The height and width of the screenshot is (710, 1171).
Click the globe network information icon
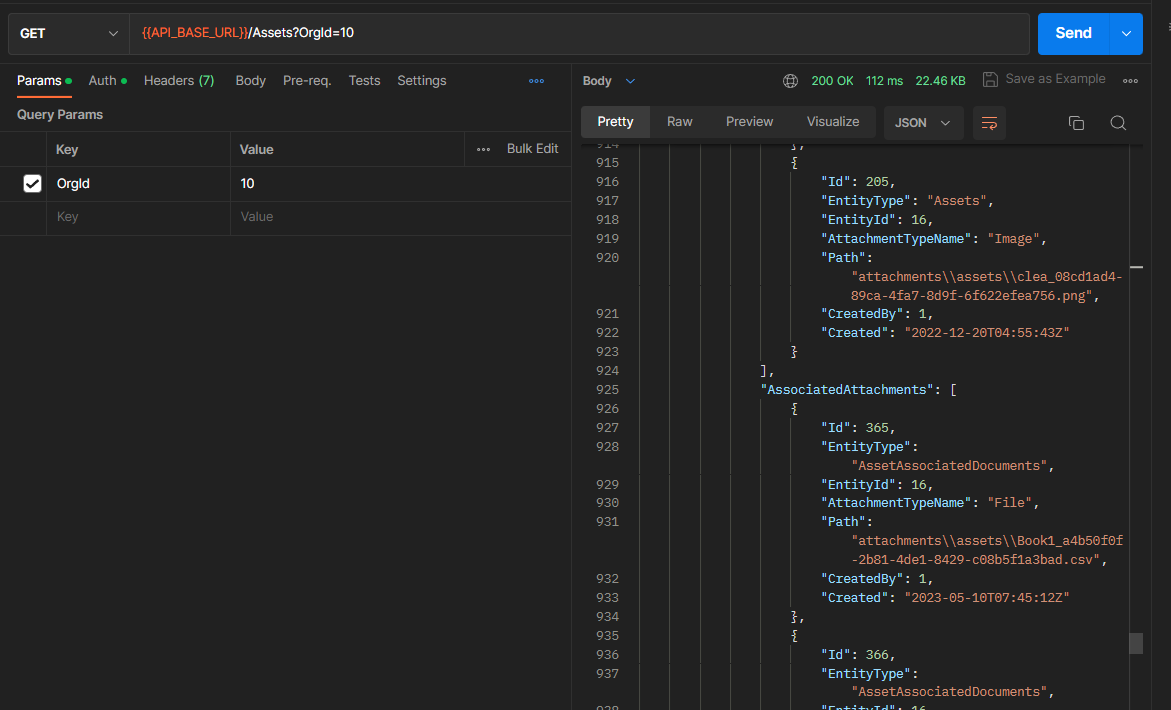tap(790, 81)
